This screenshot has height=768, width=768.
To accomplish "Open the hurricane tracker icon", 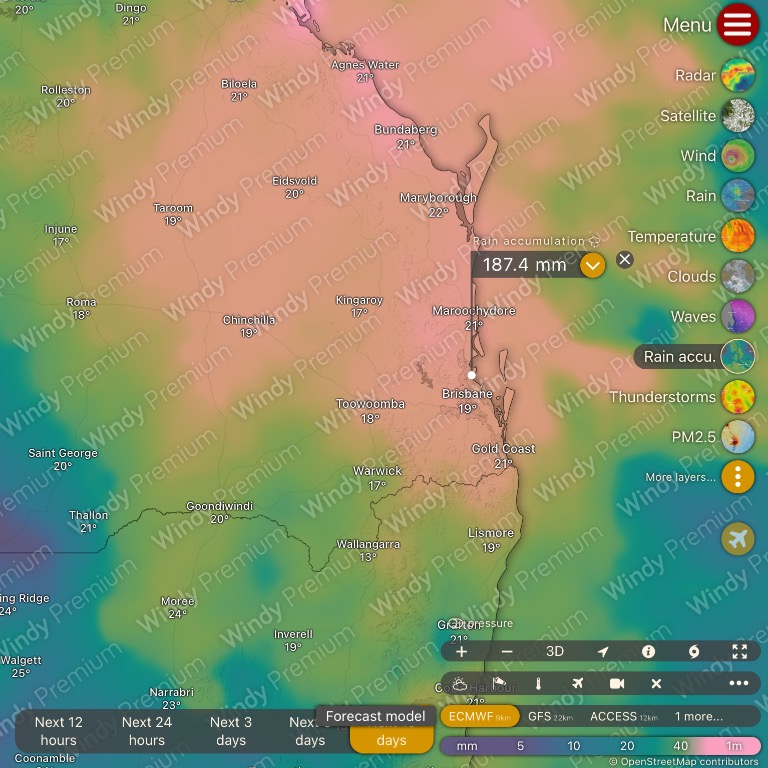I will [694, 651].
